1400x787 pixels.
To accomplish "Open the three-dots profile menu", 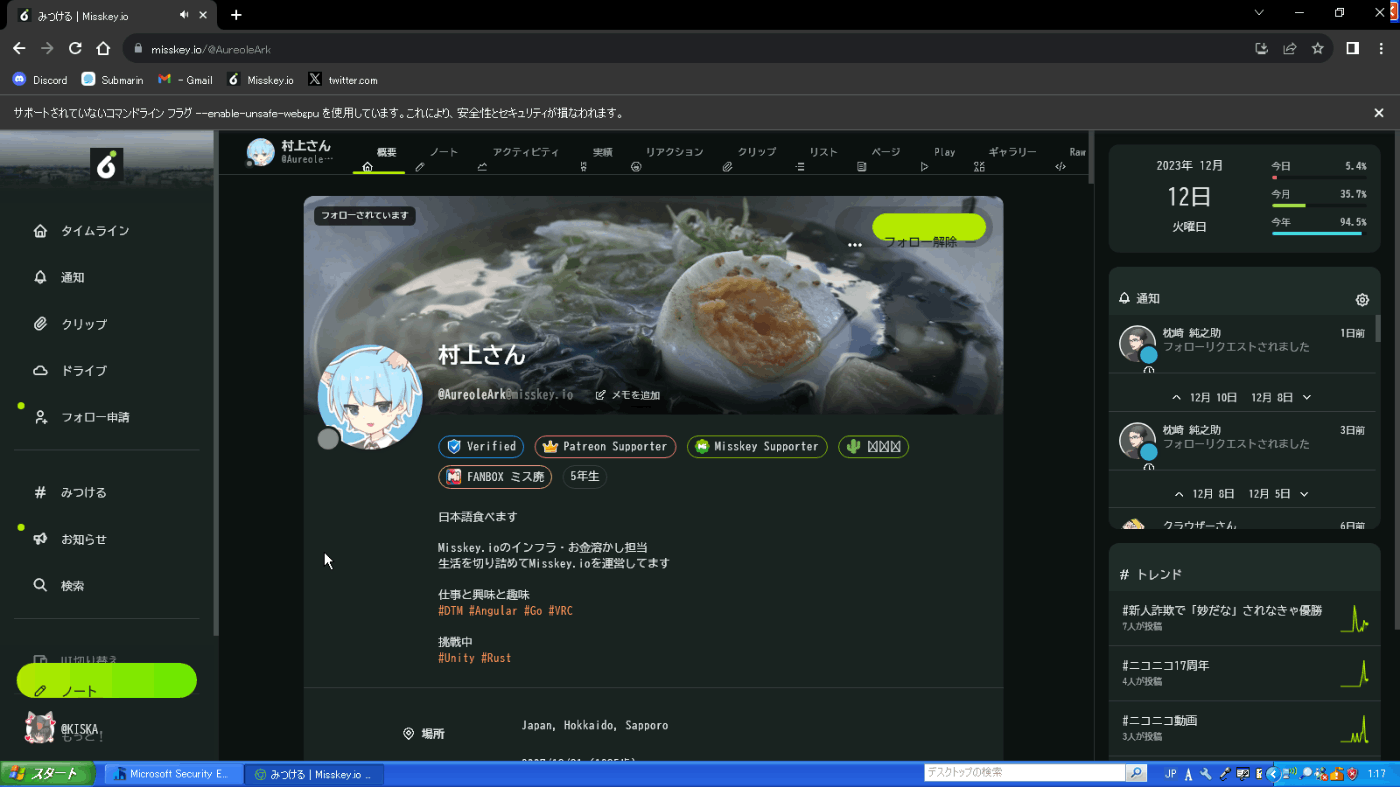I will coord(854,244).
